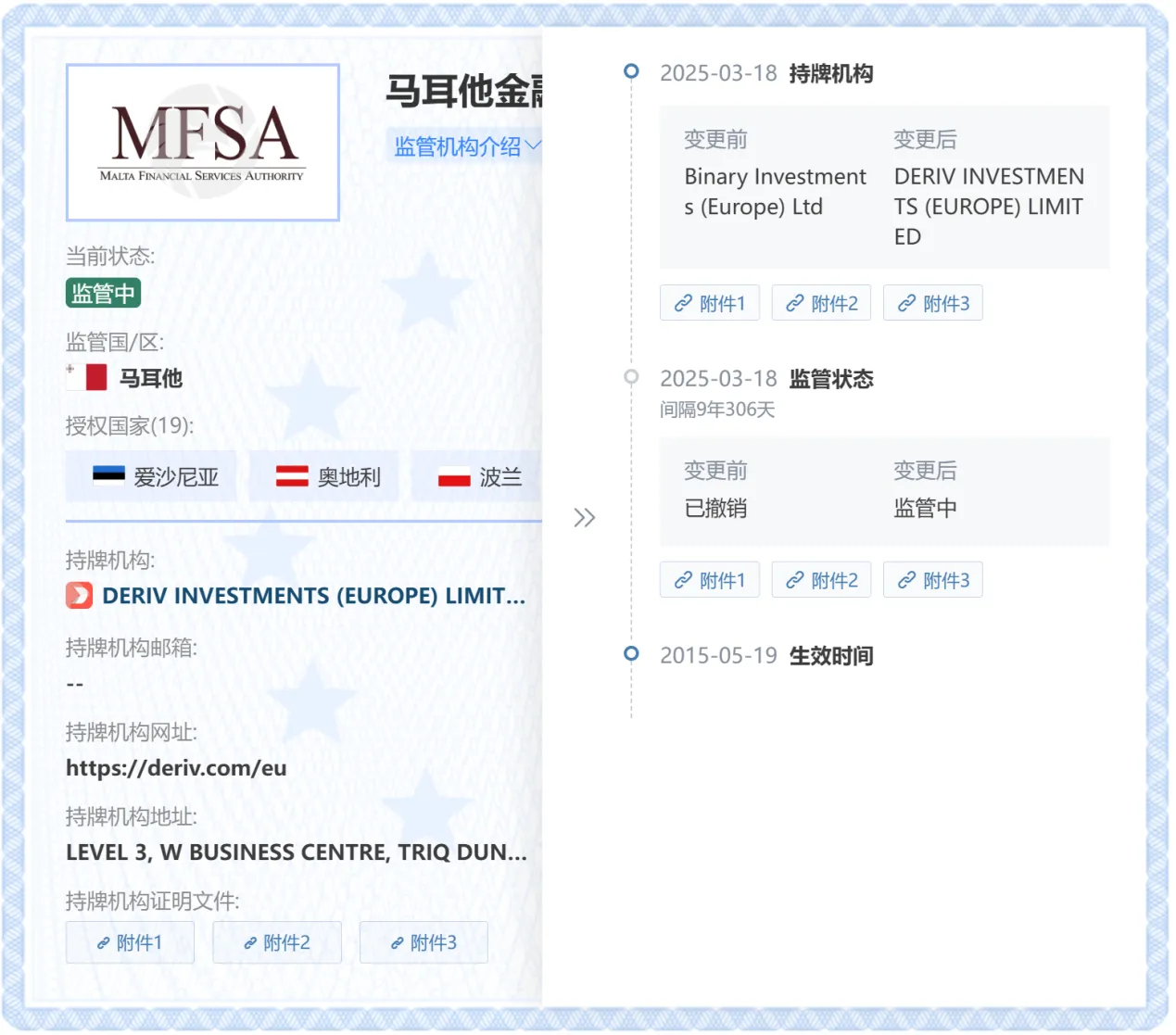Open 附件2 under the 持牌机构 change entry
The height and width of the screenshot is (1035, 1176).
[x=821, y=303]
